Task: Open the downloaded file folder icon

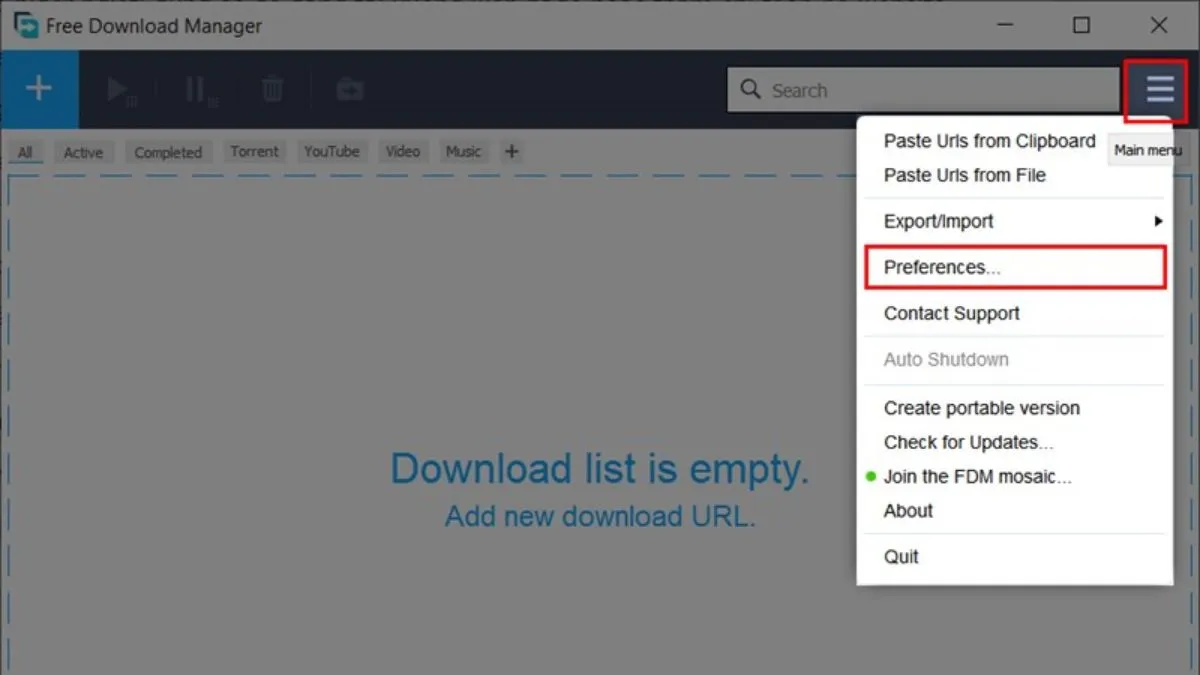Action: click(x=349, y=88)
